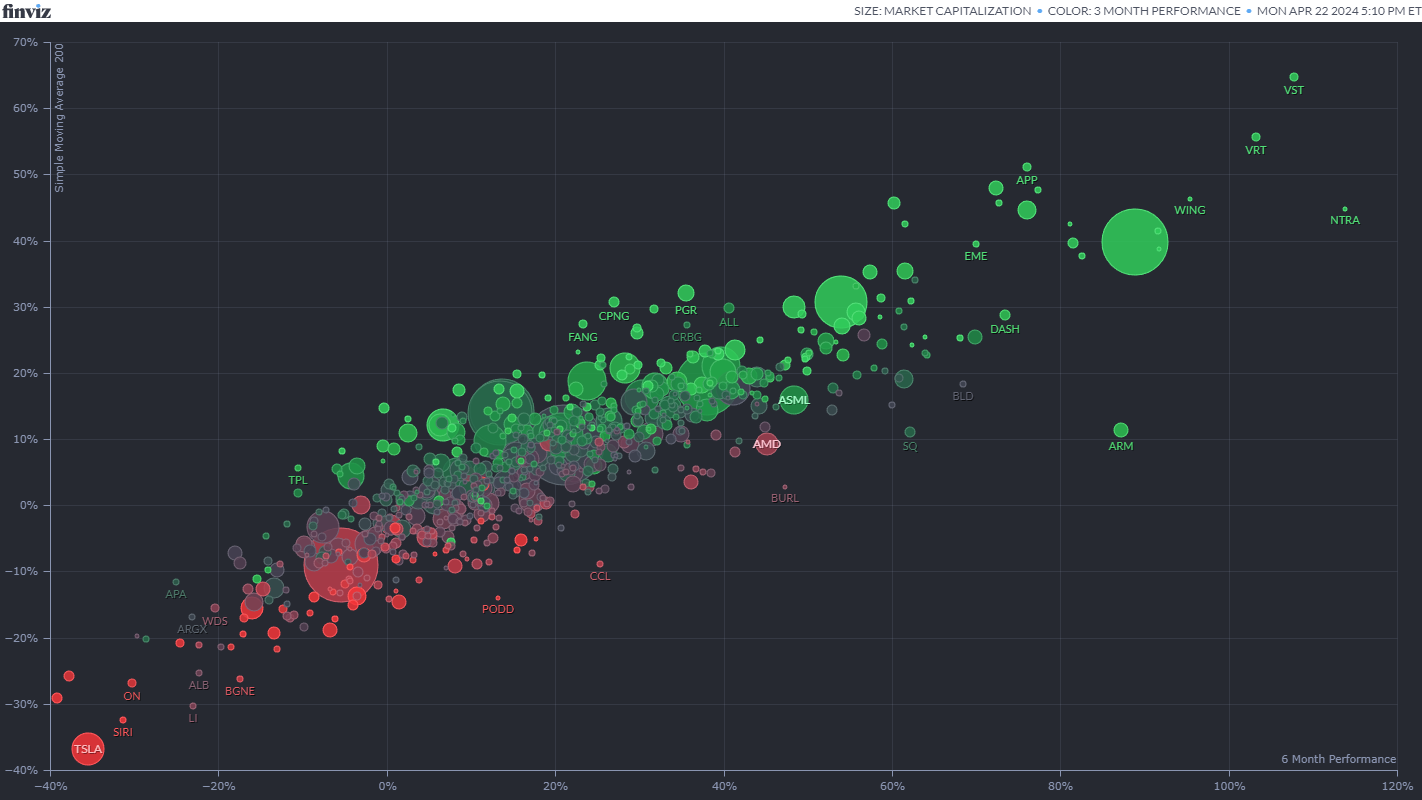Image resolution: width=1422 pixels, height=800 pixels.
Task: Select the BGNE ticker label
Action: (240, 691)
